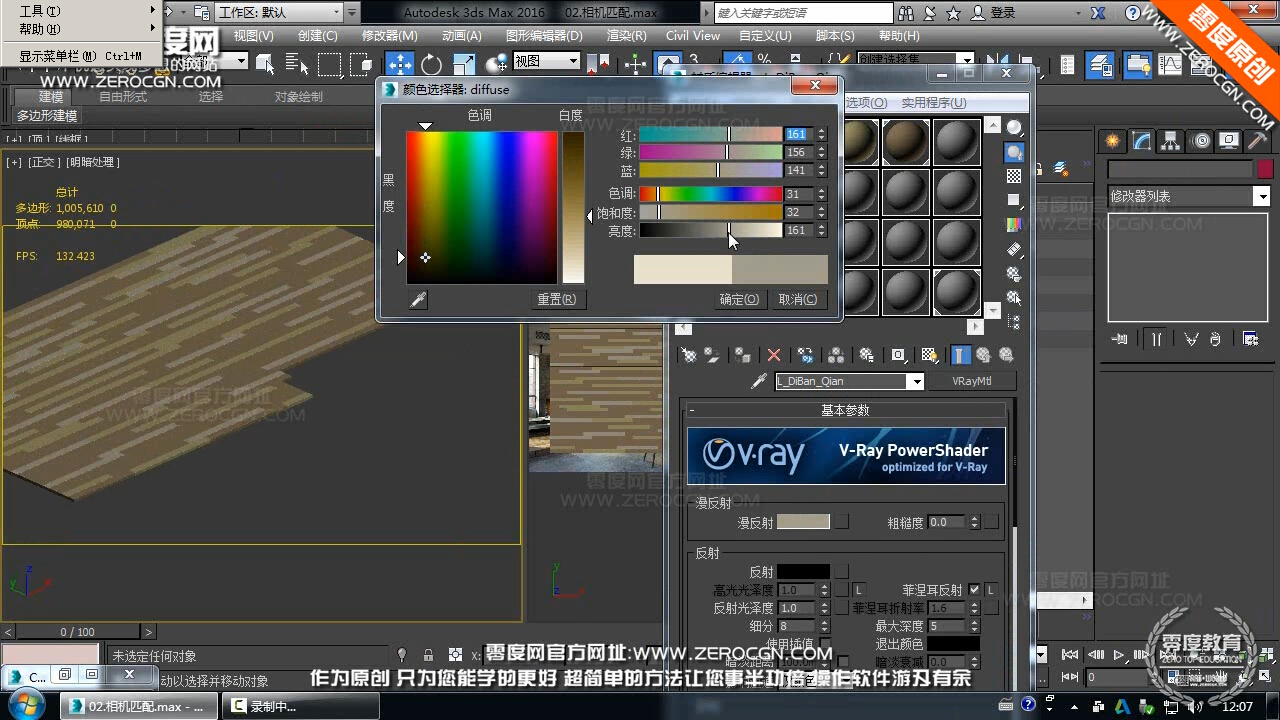Open the Select by Name list tool
This screenshot has width=1280, height=720.
tap(297, 64)
